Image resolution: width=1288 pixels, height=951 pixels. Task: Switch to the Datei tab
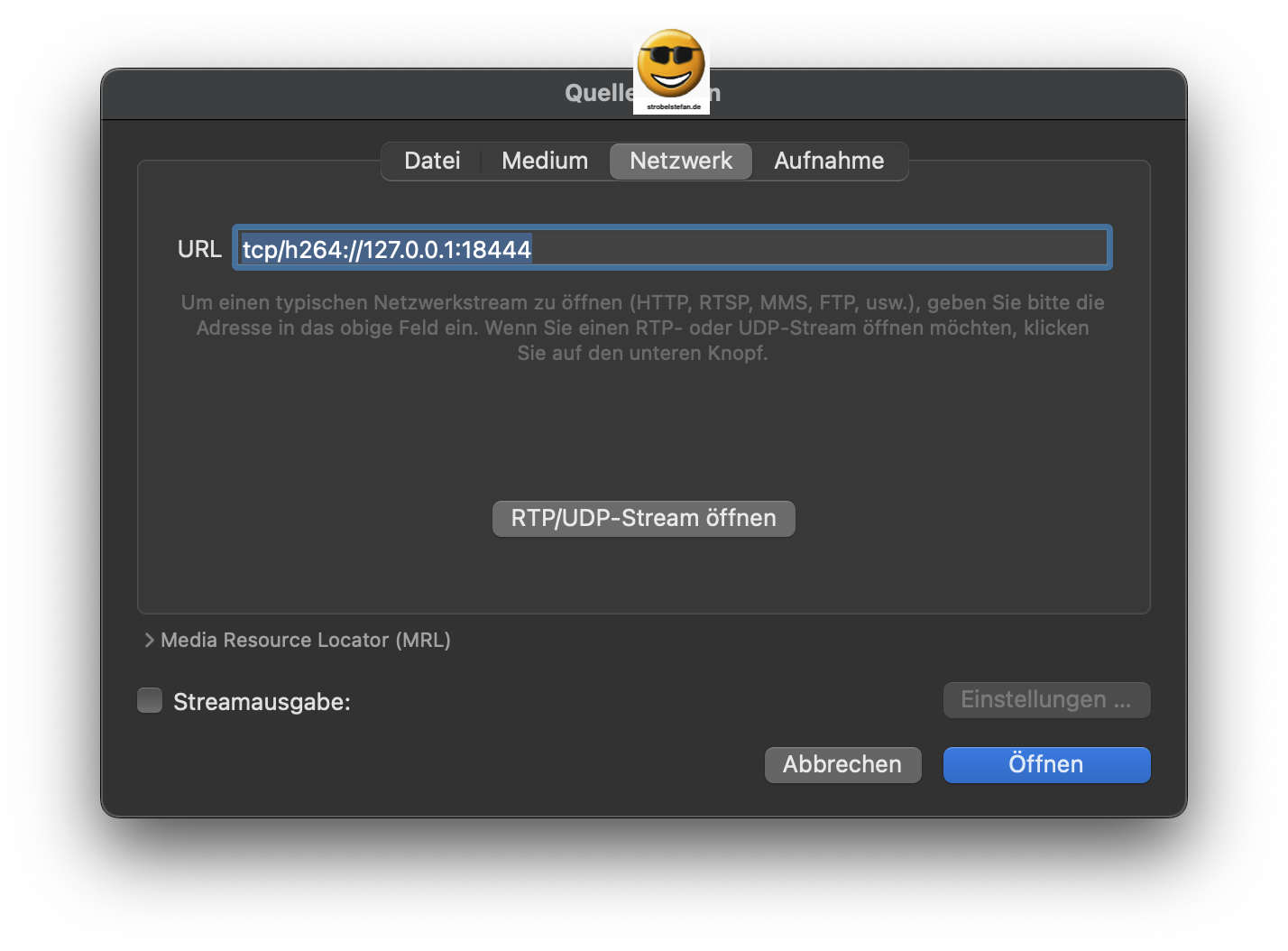pos(432,161)
